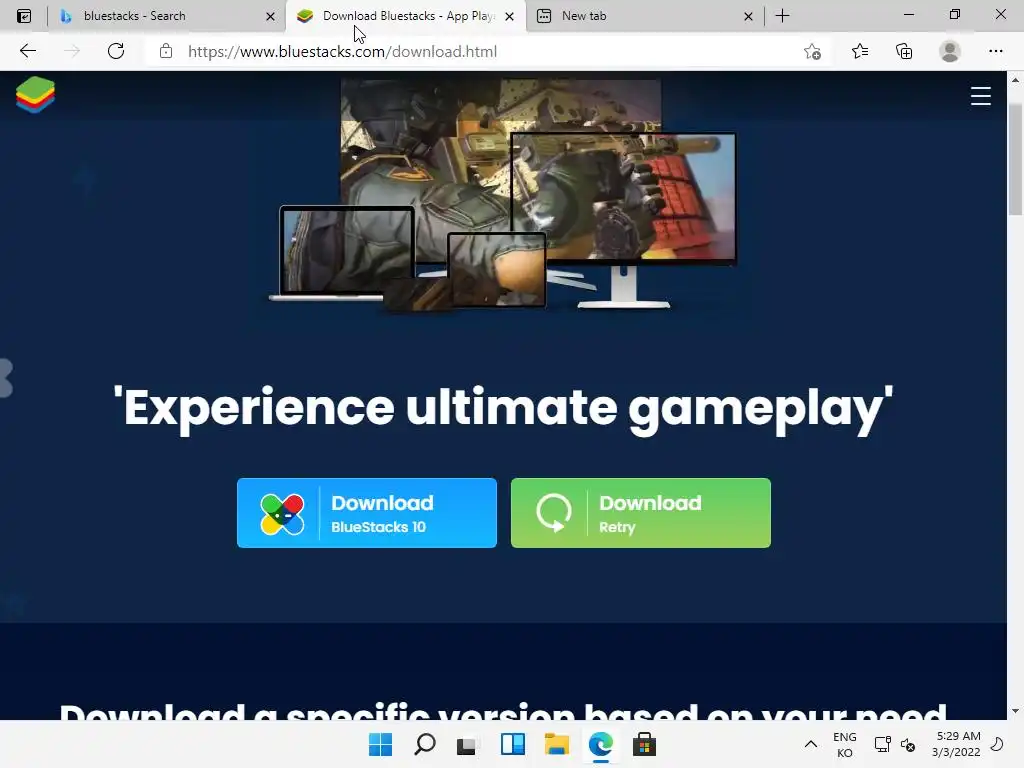This screenshot has width=1024, height=768.
Task: Open the hamburger menu on BlueStacks page
Action: coord(980,96)
